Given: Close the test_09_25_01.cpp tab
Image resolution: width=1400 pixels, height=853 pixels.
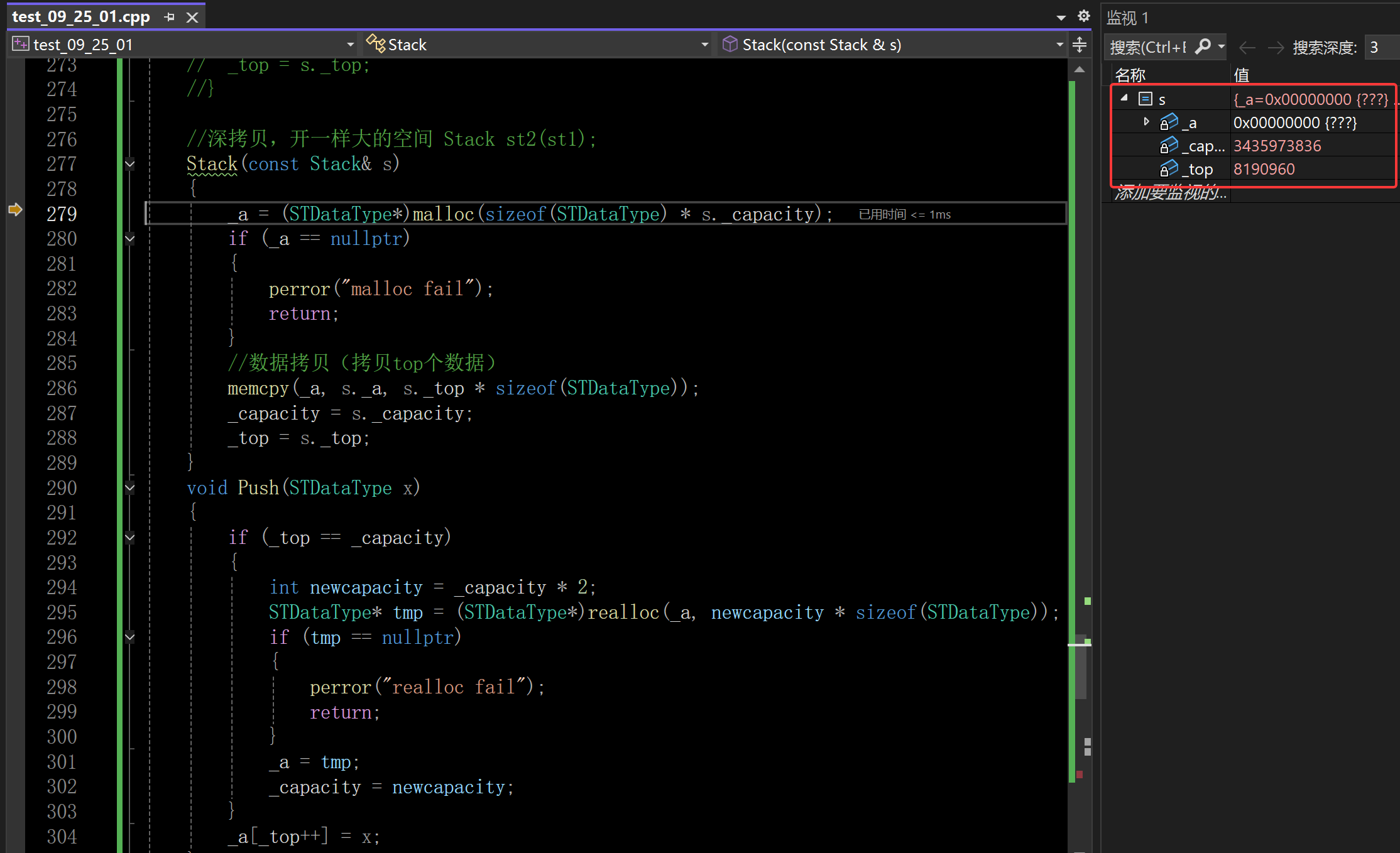Looking at the screenshot, I should [x=192, y=18].
